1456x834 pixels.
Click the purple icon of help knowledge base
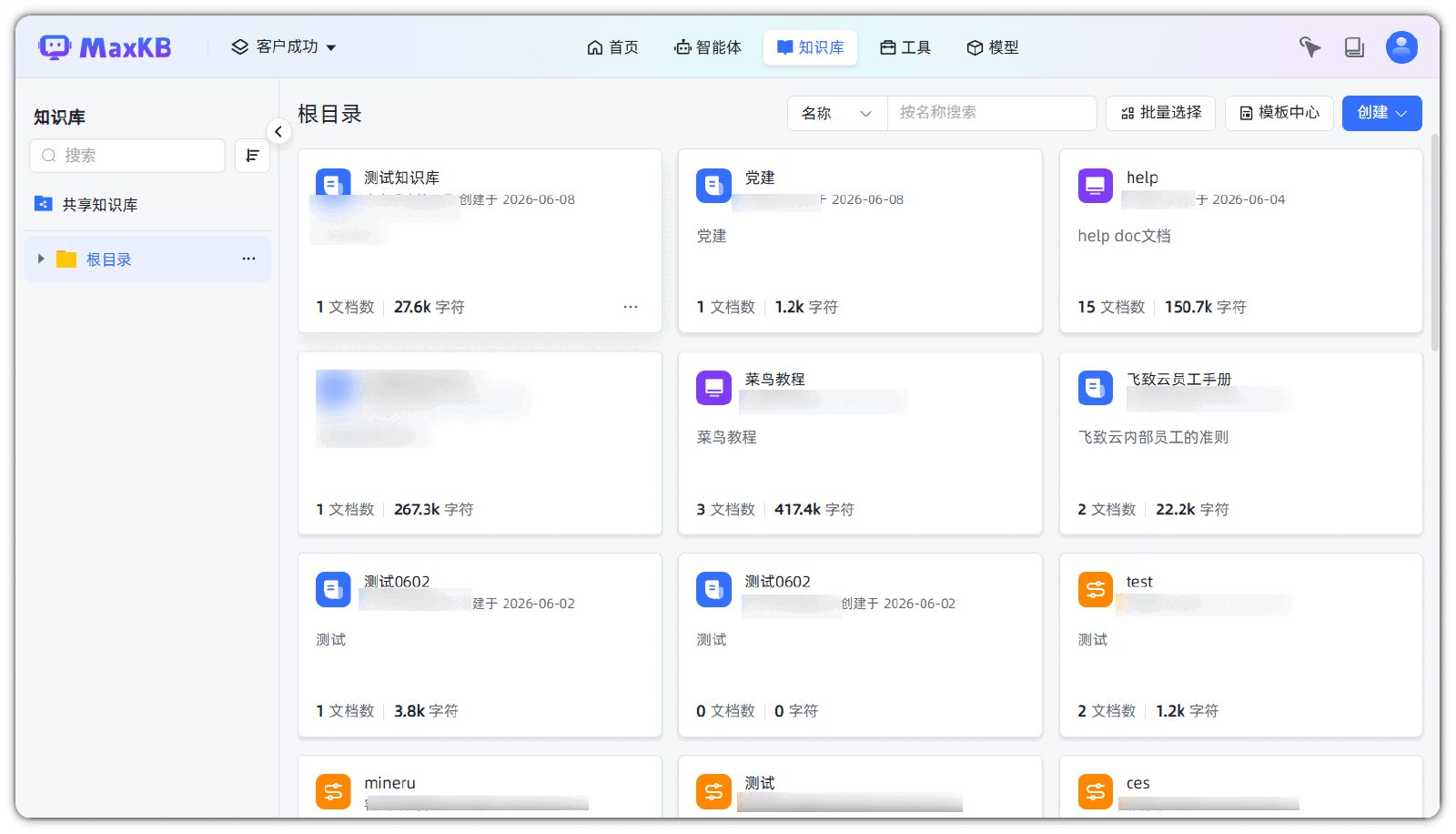[x=1095, y=186]
